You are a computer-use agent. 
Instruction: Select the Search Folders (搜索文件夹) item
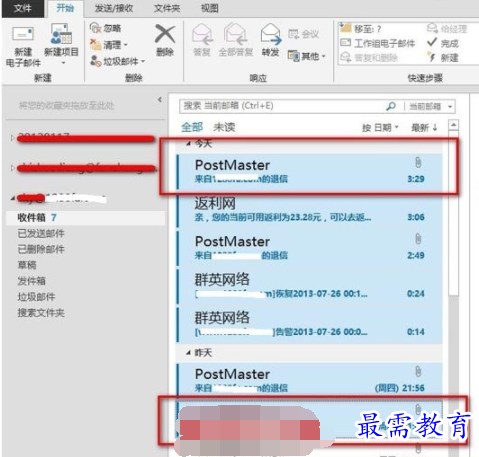tap(41, 313)
